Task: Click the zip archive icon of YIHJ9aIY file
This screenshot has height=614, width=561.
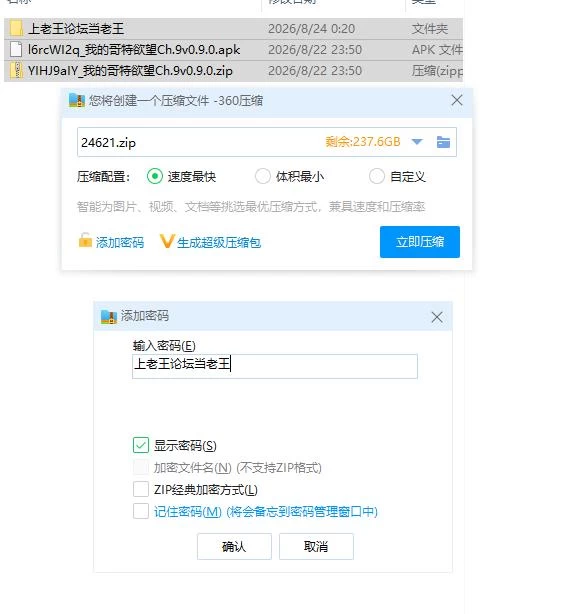Action: pyautogui.click(x=16, y=71)
